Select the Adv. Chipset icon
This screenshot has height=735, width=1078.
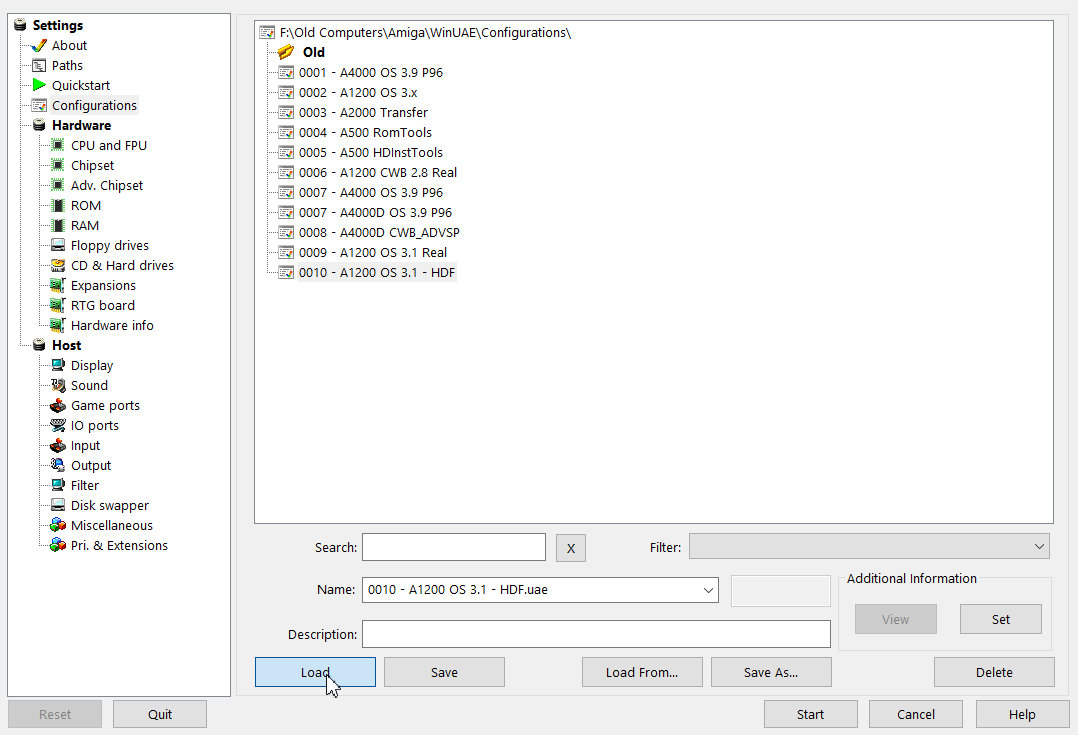tap(58, 186)
